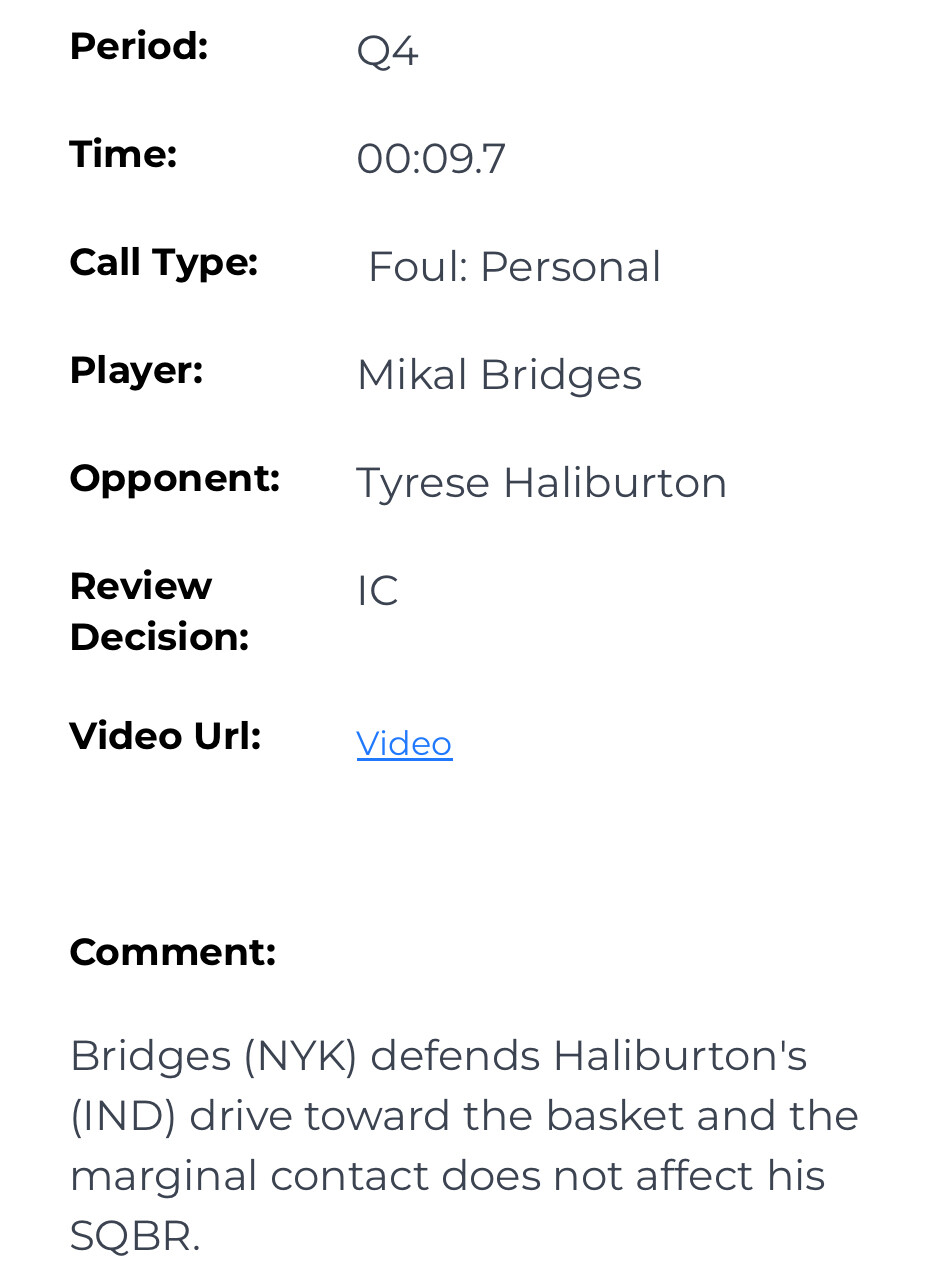Select the Foul: Personal text
931x1273 pixels.
tap(514, 267)
